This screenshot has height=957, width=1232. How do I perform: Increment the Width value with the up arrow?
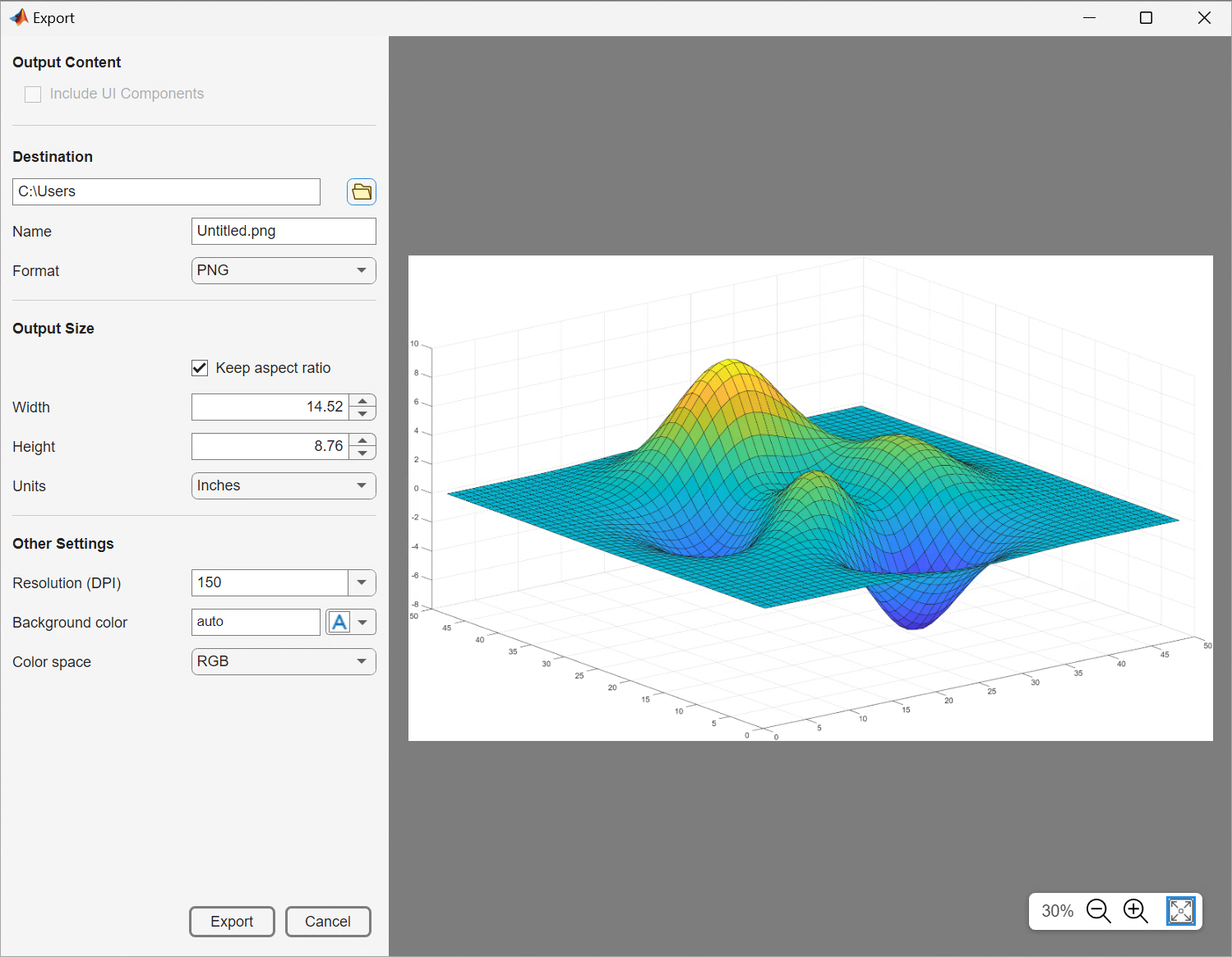click(362, 402)
